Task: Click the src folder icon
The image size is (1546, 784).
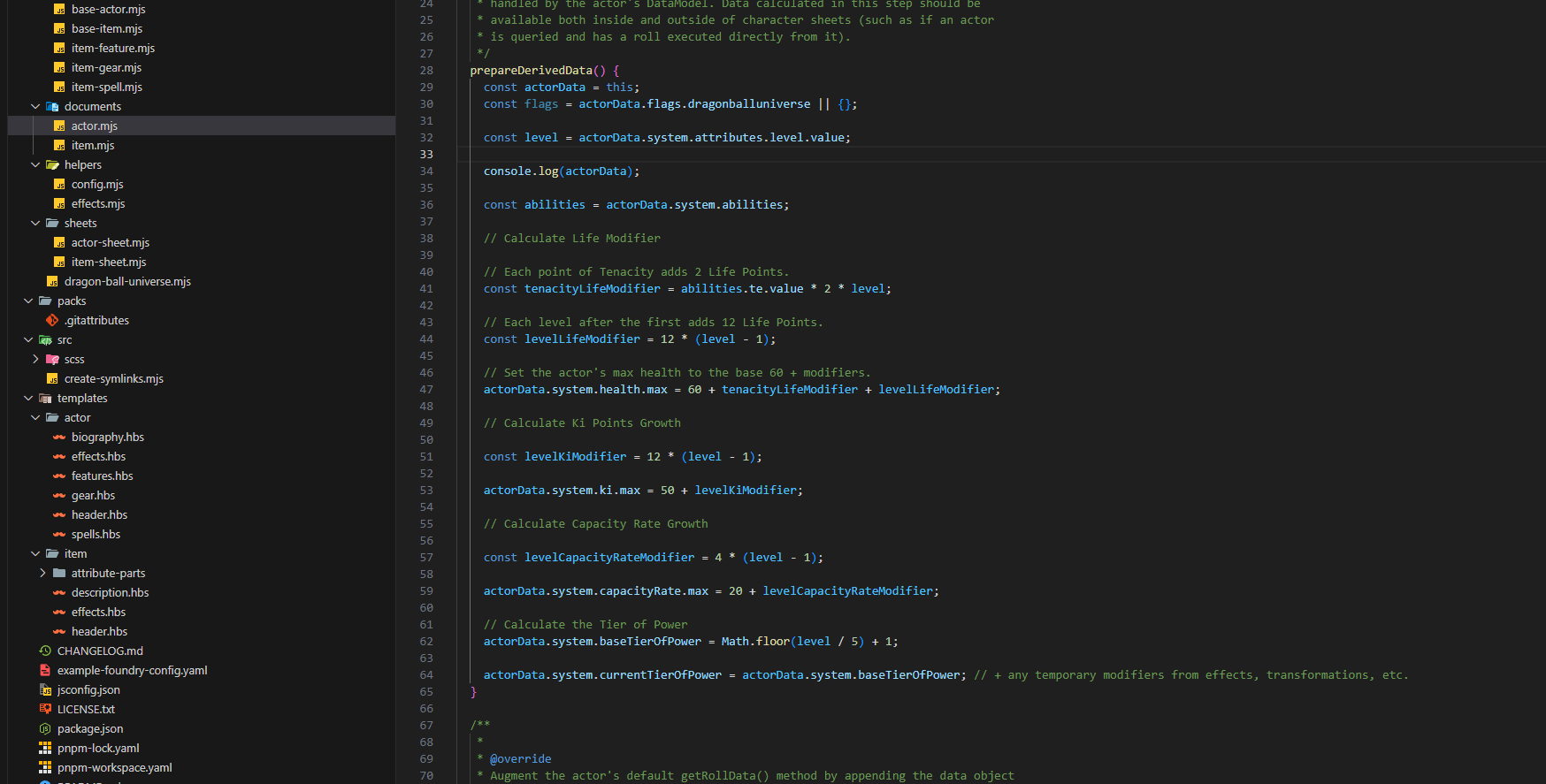Action: pyautogui.click(x=45, y=339)
